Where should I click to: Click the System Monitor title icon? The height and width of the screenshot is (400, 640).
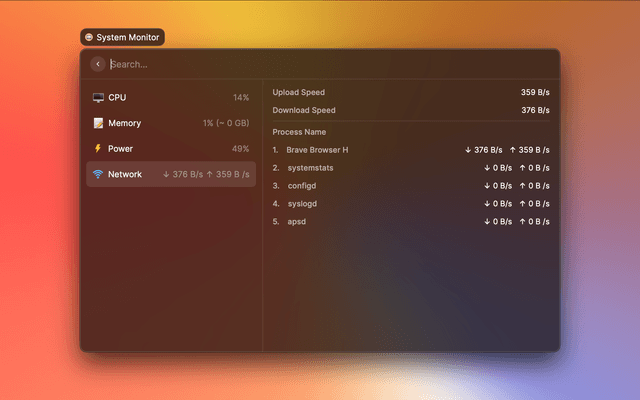(x=89, y=37)
